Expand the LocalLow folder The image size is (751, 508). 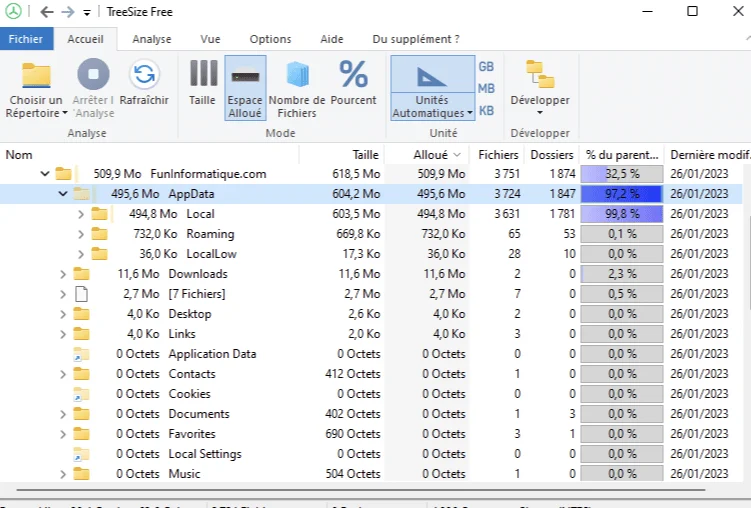tap(81, 254)
